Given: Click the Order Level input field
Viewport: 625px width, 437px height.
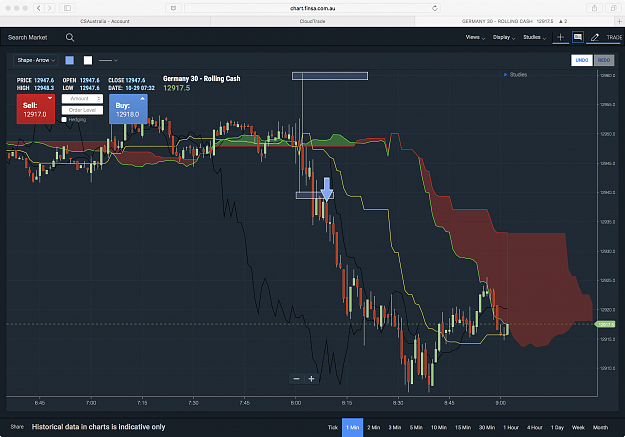Looking at the screenshot, I should point(83,110).
